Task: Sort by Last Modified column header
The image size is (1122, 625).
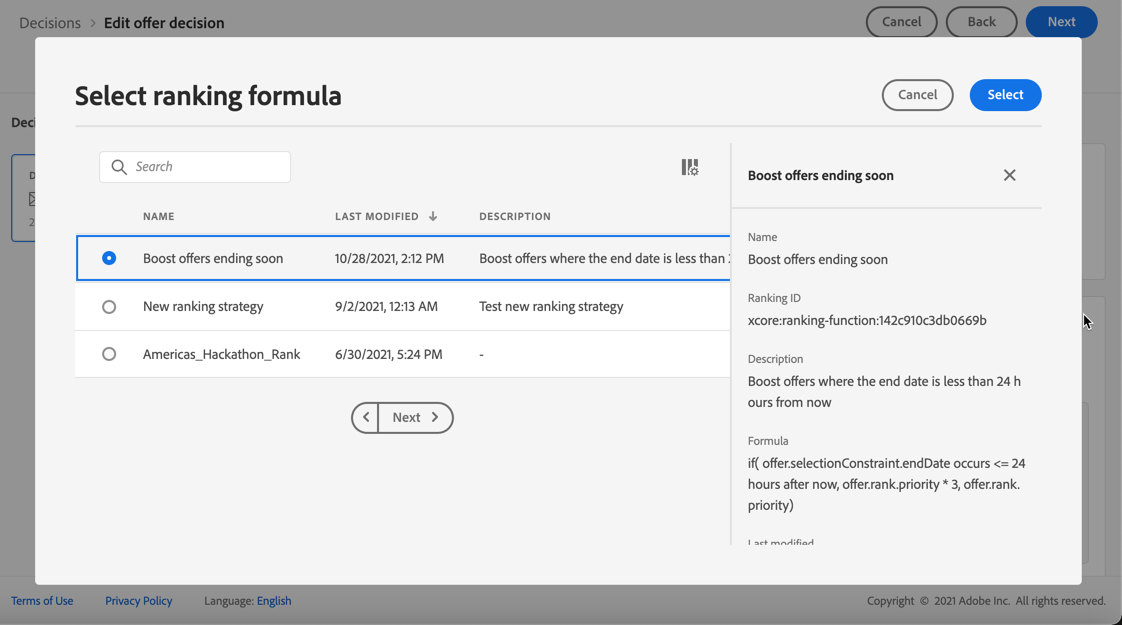Action: [376, 216]
